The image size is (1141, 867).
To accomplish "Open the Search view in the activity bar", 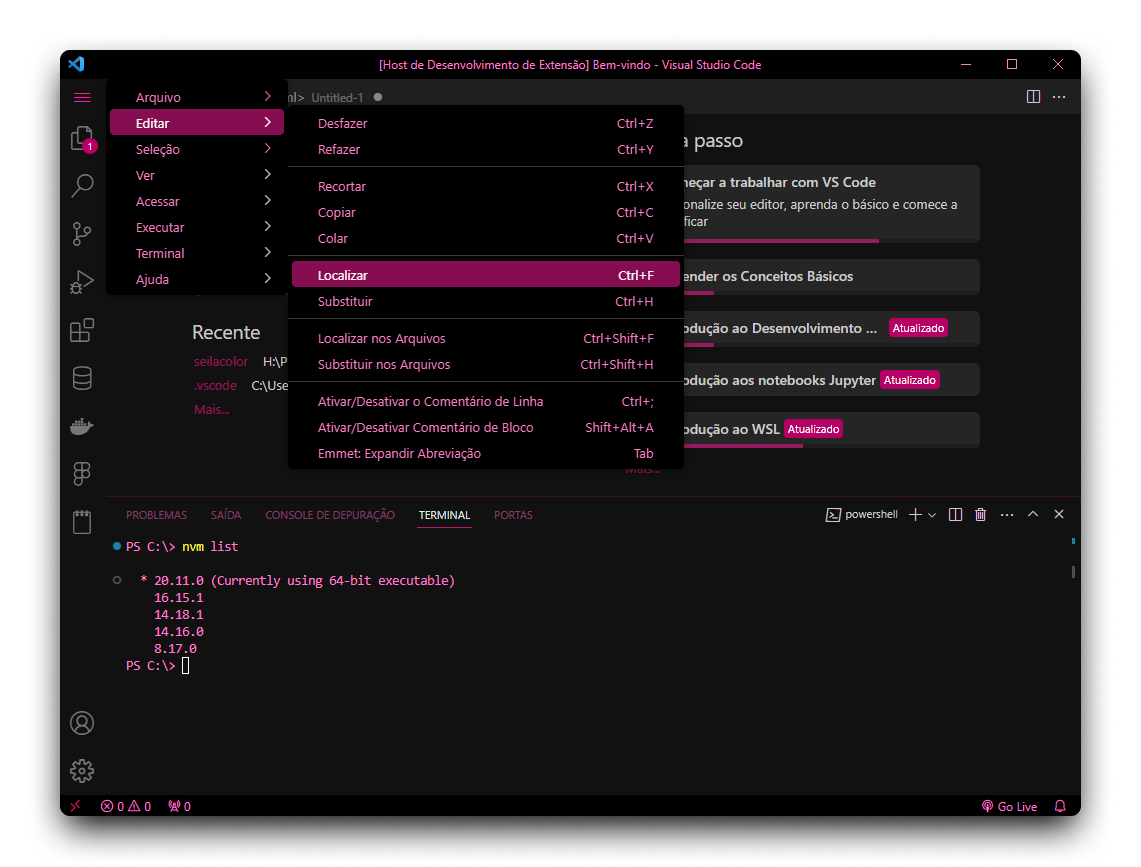I will tap(82, 186).
